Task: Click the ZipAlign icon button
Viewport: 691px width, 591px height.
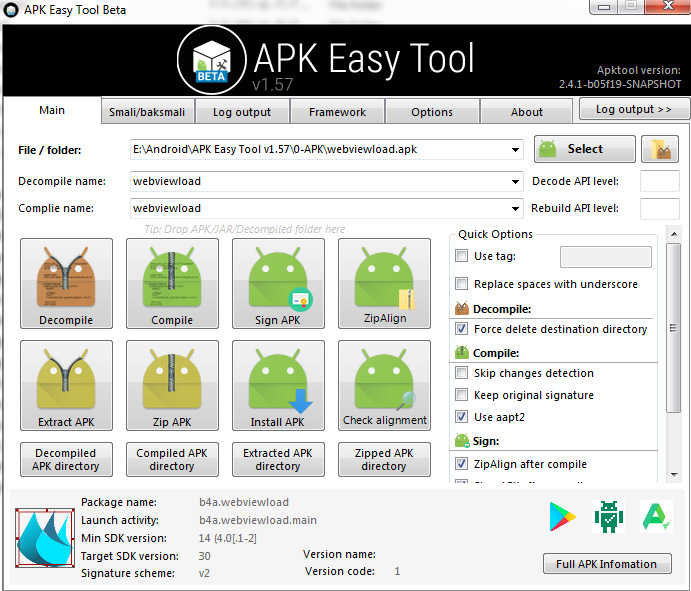Action: pyautogui.click(x=384, y=283)
